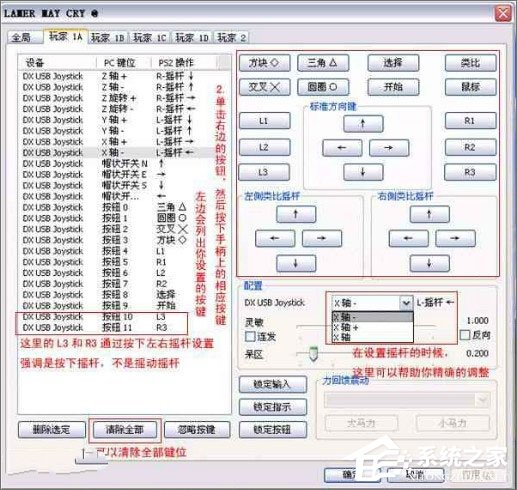Screen dimensions: 517x490
Task: Click the R3 button
Action: (x=470, y=172)
